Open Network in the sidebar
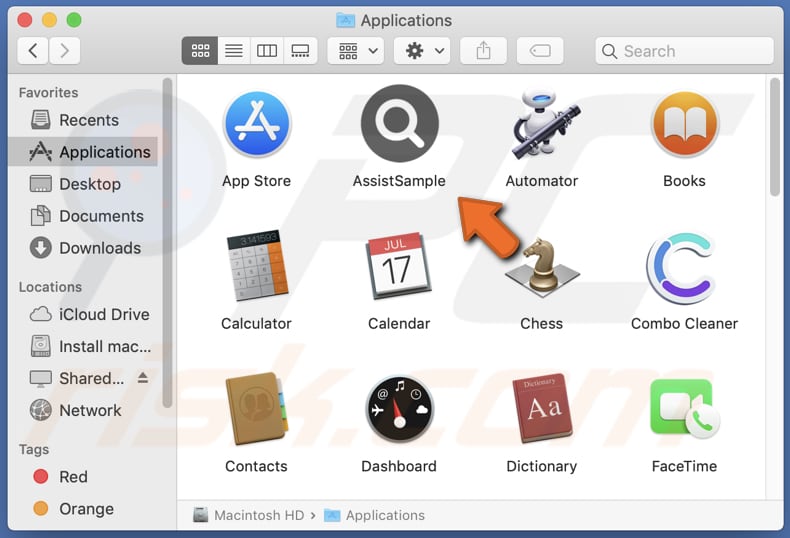 [84, 411]
